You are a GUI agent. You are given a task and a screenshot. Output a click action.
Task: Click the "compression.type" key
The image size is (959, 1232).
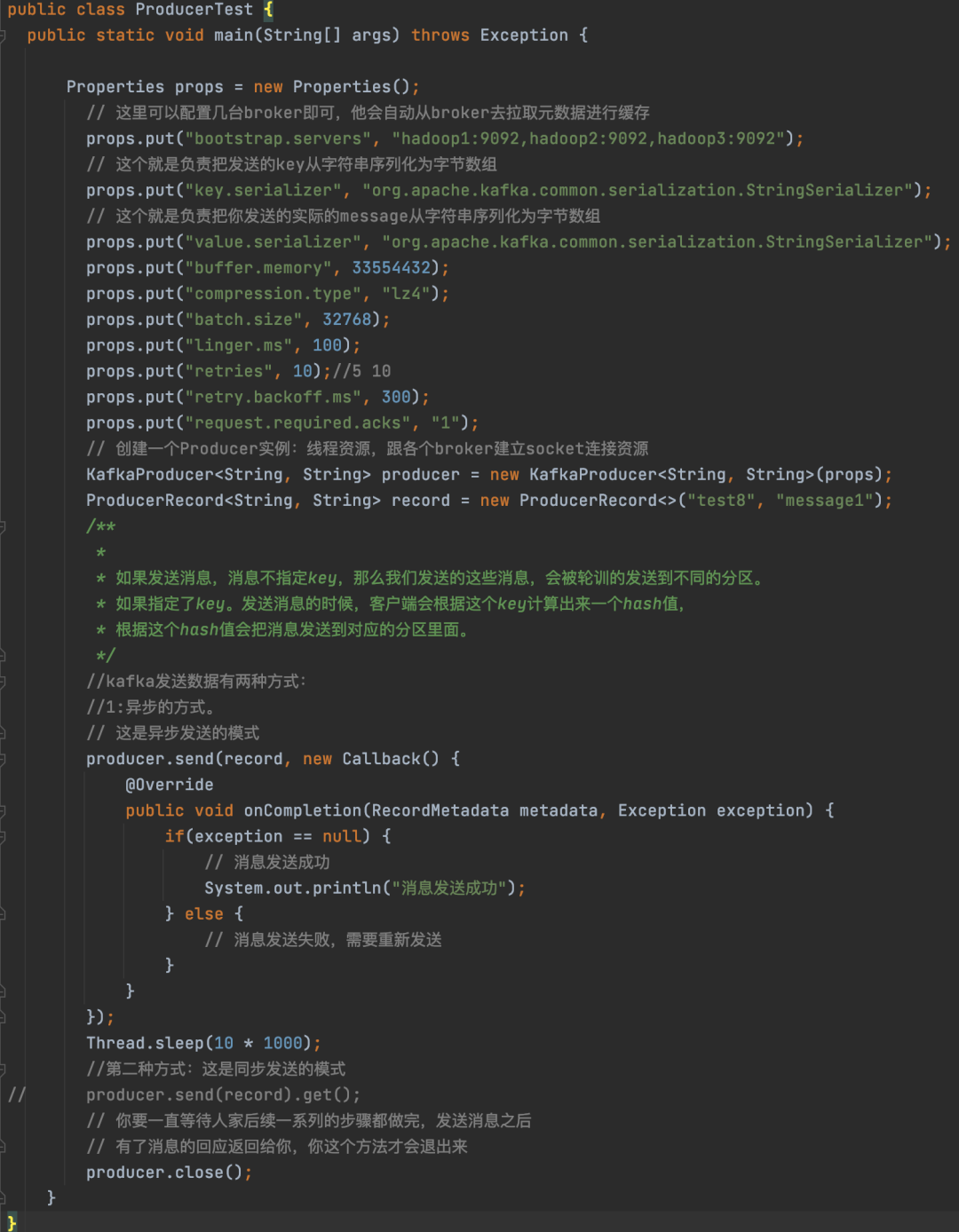point(273,294)
